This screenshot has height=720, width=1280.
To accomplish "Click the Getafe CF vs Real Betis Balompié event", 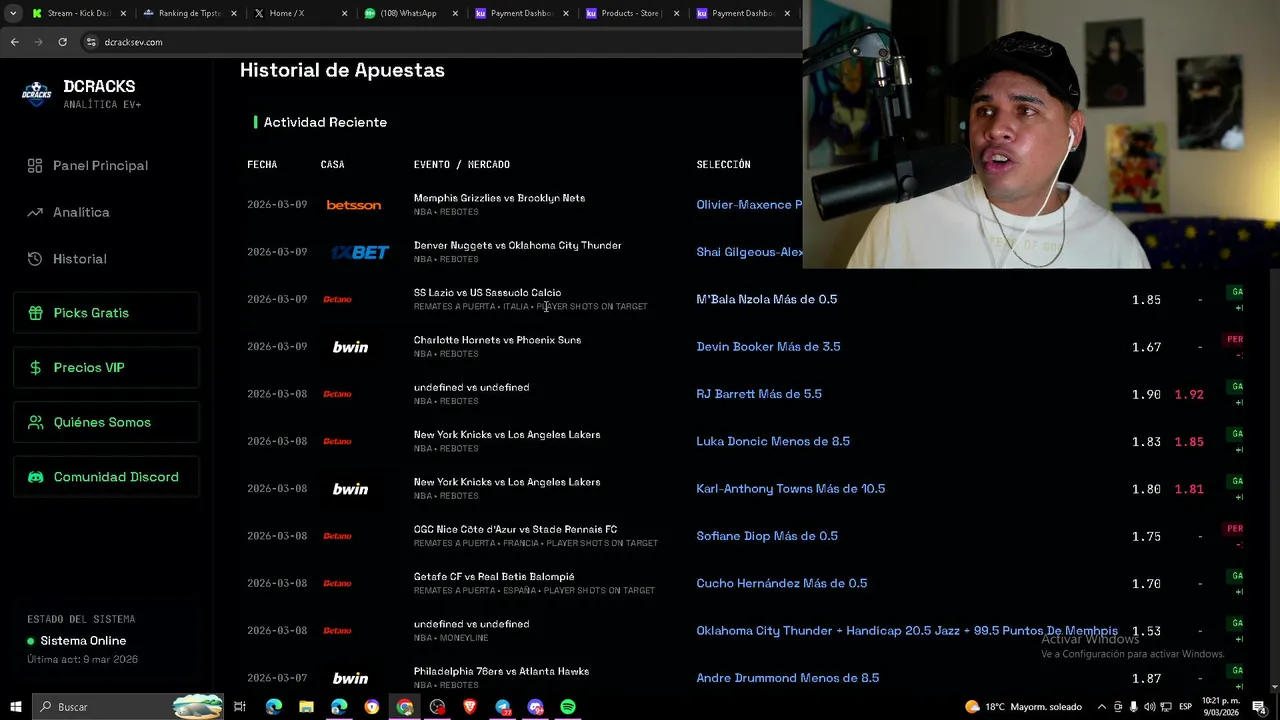I will (x=494, y=577).
